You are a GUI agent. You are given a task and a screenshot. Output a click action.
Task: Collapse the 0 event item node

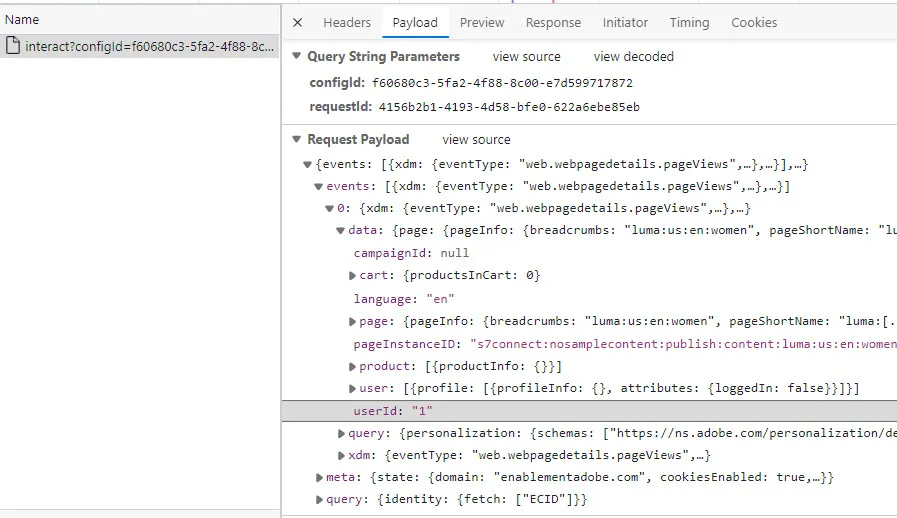point(329,208)
